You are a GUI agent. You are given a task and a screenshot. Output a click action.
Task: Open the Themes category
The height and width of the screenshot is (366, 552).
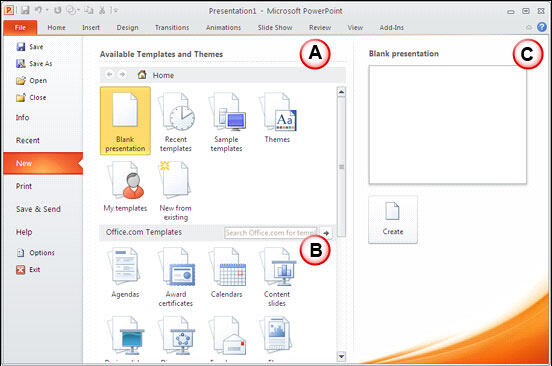277,117
